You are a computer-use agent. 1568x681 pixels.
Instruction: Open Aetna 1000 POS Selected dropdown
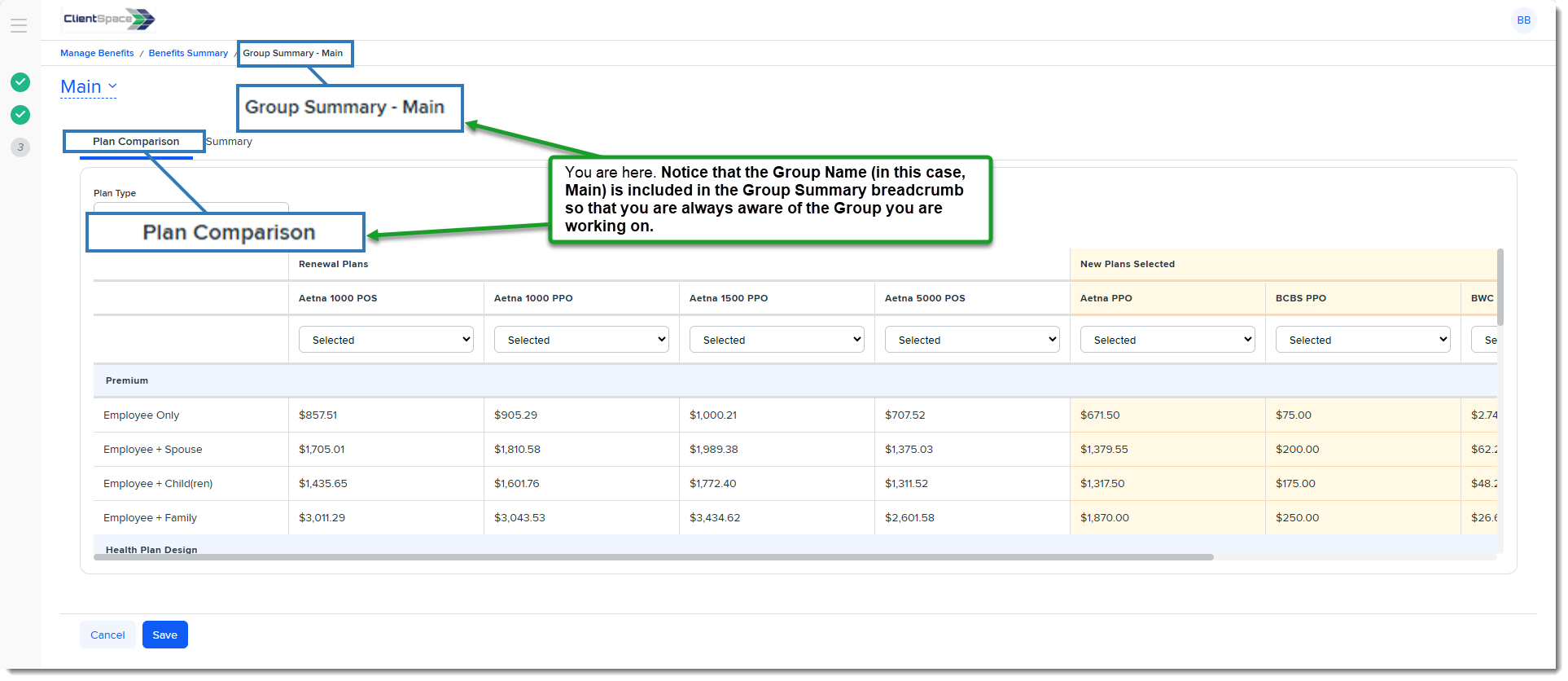tap(386, 340)
